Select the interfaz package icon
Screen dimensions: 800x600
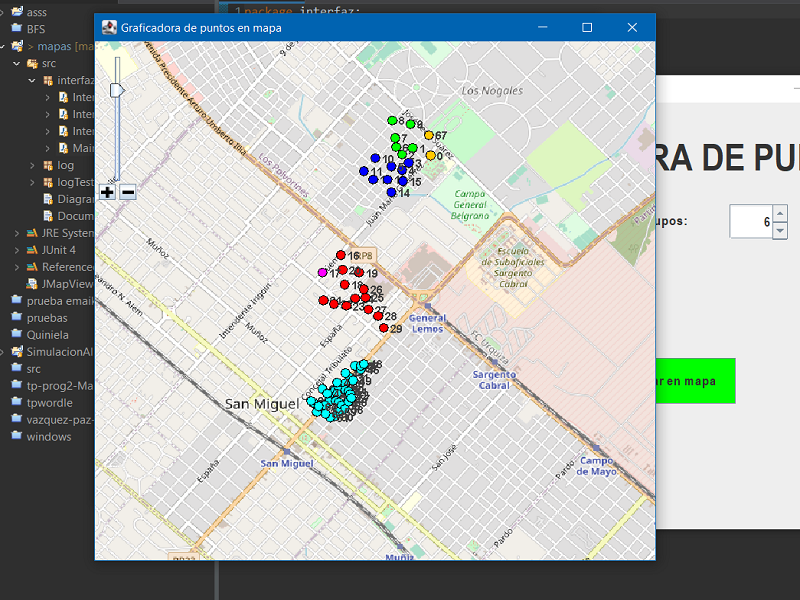click(x=50, y=80)
